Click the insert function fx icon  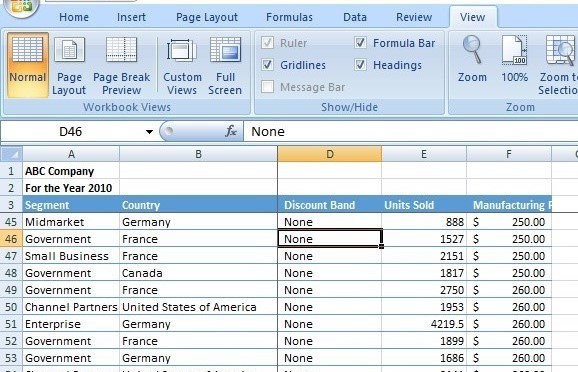(x=231, y=131)
